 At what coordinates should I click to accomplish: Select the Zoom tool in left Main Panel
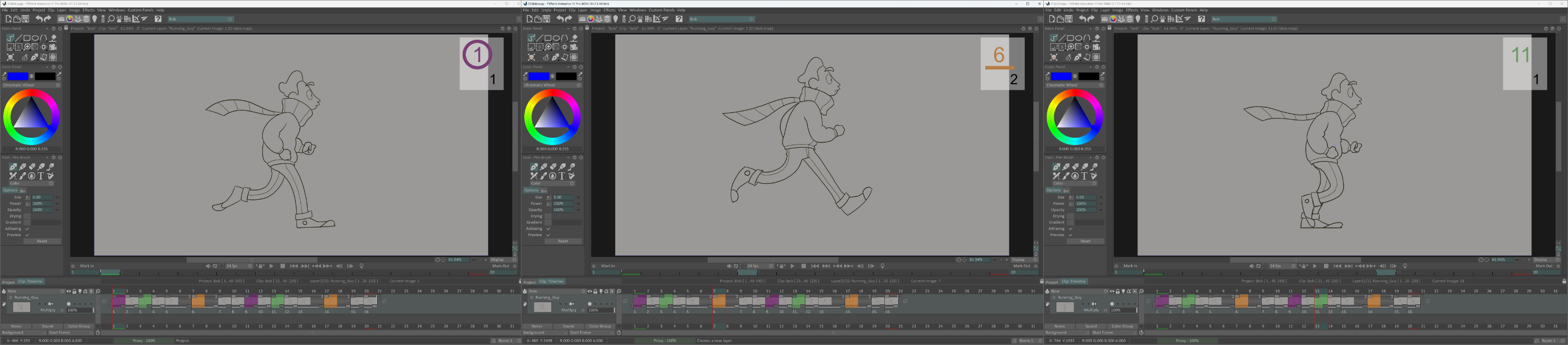click(27, 47)
